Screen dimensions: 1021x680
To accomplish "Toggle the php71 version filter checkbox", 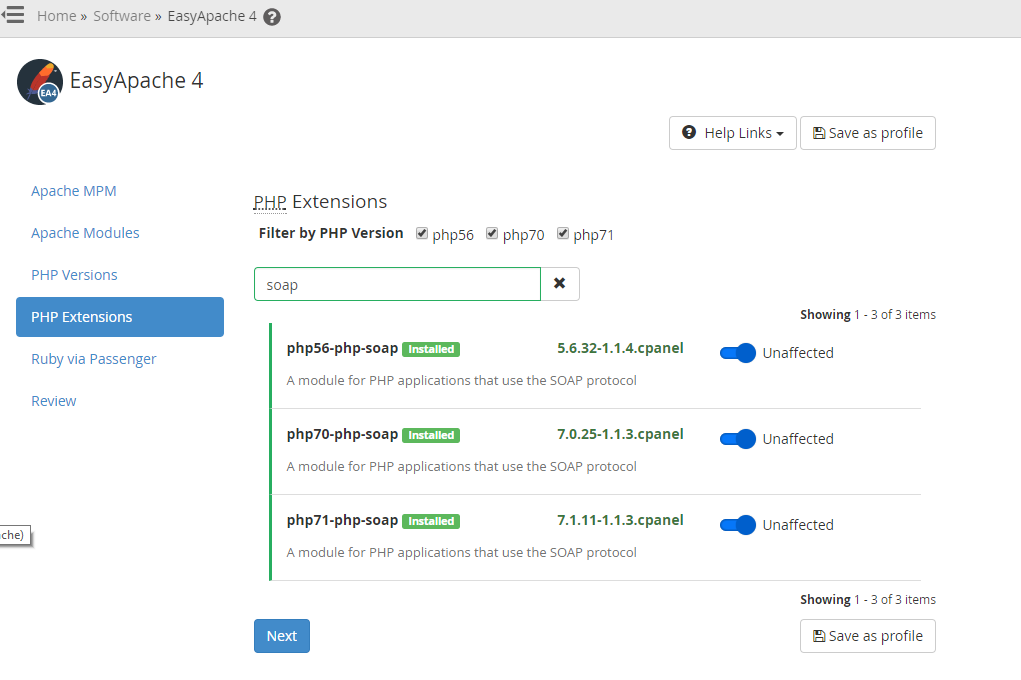I will click(563, 233).
